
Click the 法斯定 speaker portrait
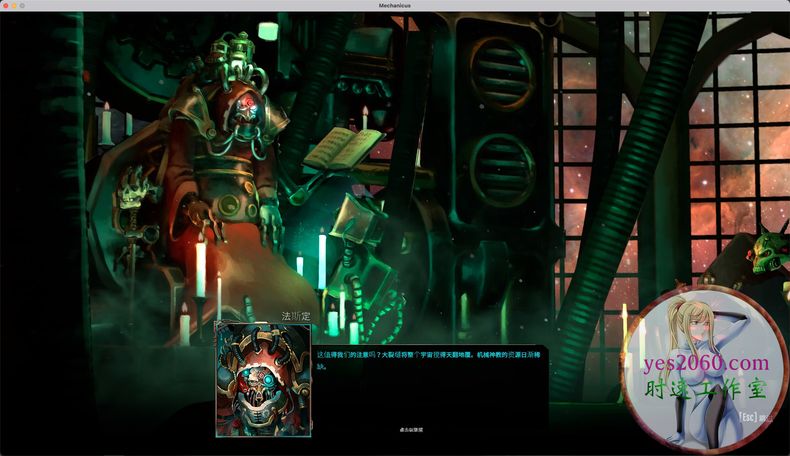point(263,380)
